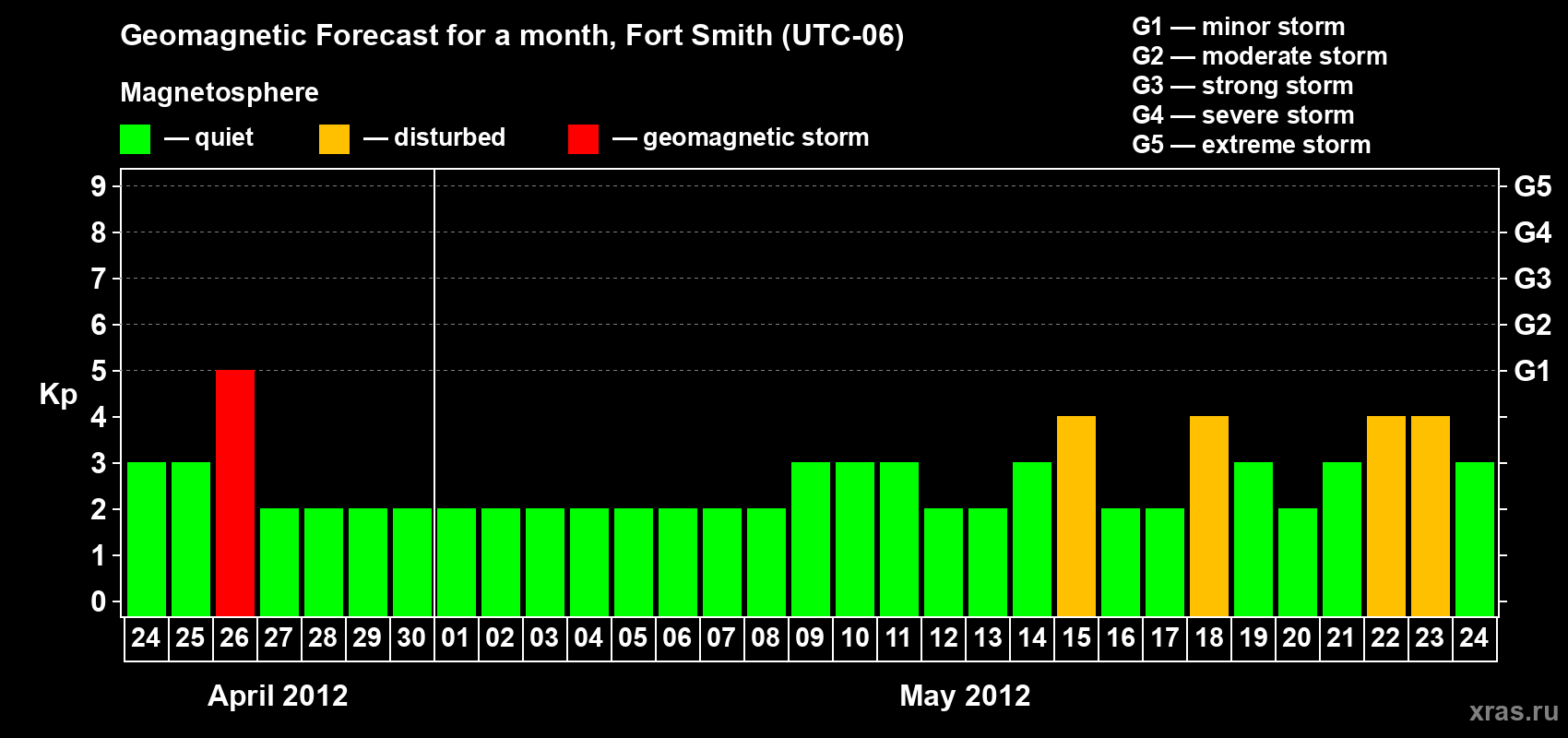Select the orange bar for May 18
The height and width of the screenshot is (738, 1568).
(x=1209, y=517)
